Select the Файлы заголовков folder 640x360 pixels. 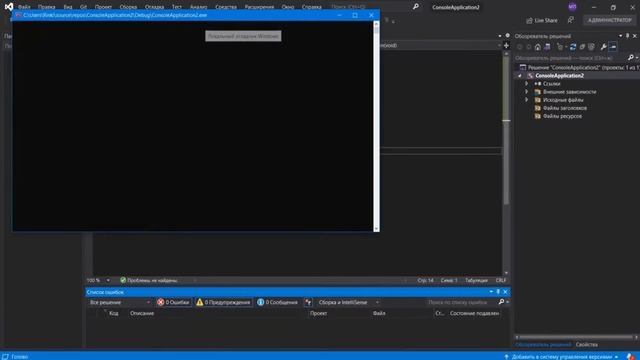(x=565, y=108)
